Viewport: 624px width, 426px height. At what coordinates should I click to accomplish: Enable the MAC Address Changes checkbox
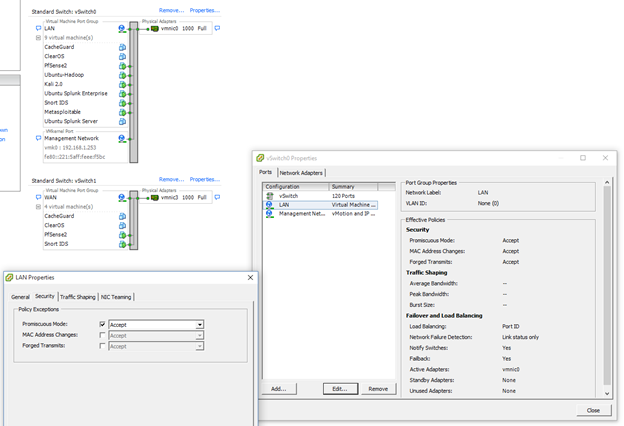pos(103,335)
